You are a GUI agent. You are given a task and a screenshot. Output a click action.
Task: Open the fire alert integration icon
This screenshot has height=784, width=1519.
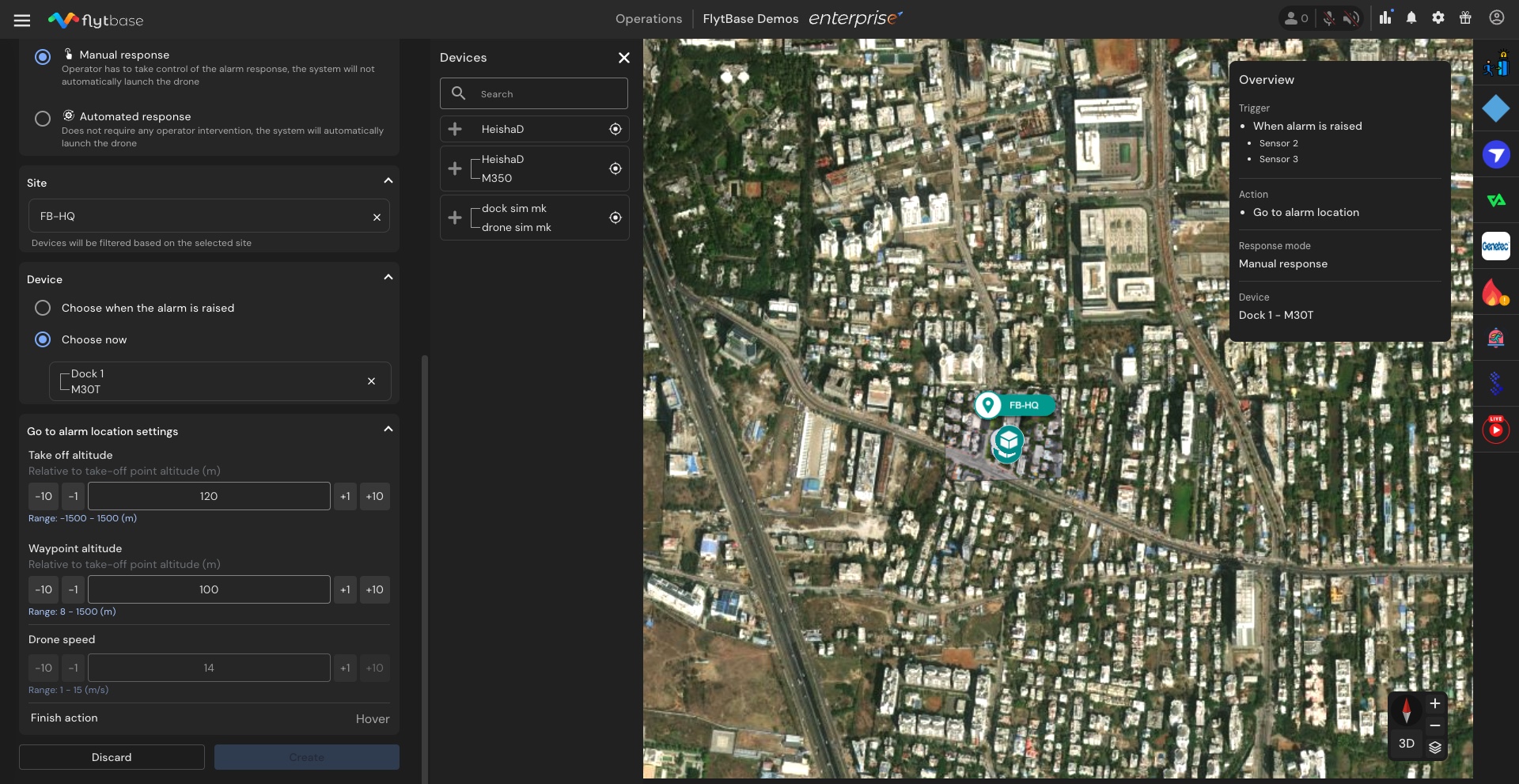click(x=1495, y=293)
